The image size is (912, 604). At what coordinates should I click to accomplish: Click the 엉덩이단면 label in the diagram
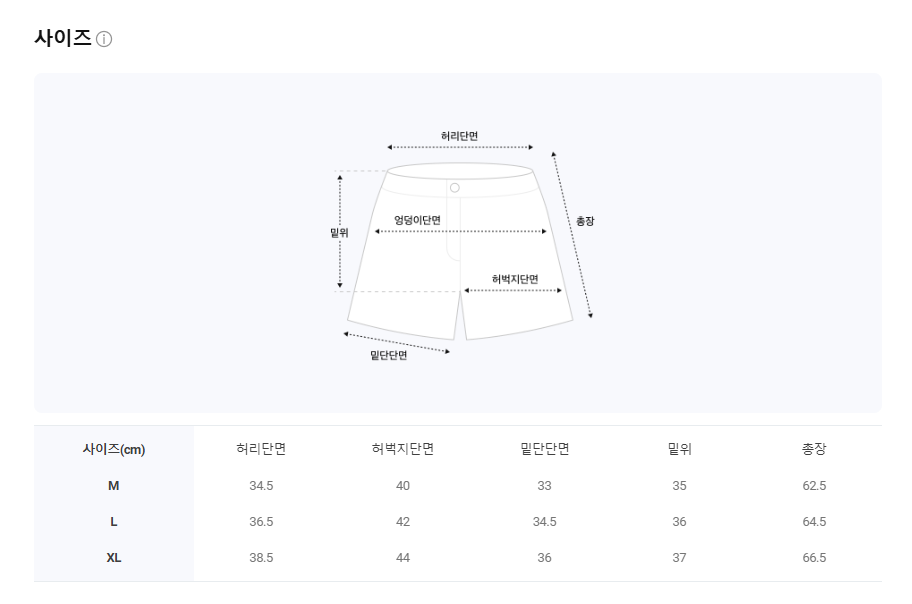pos(417,220)
